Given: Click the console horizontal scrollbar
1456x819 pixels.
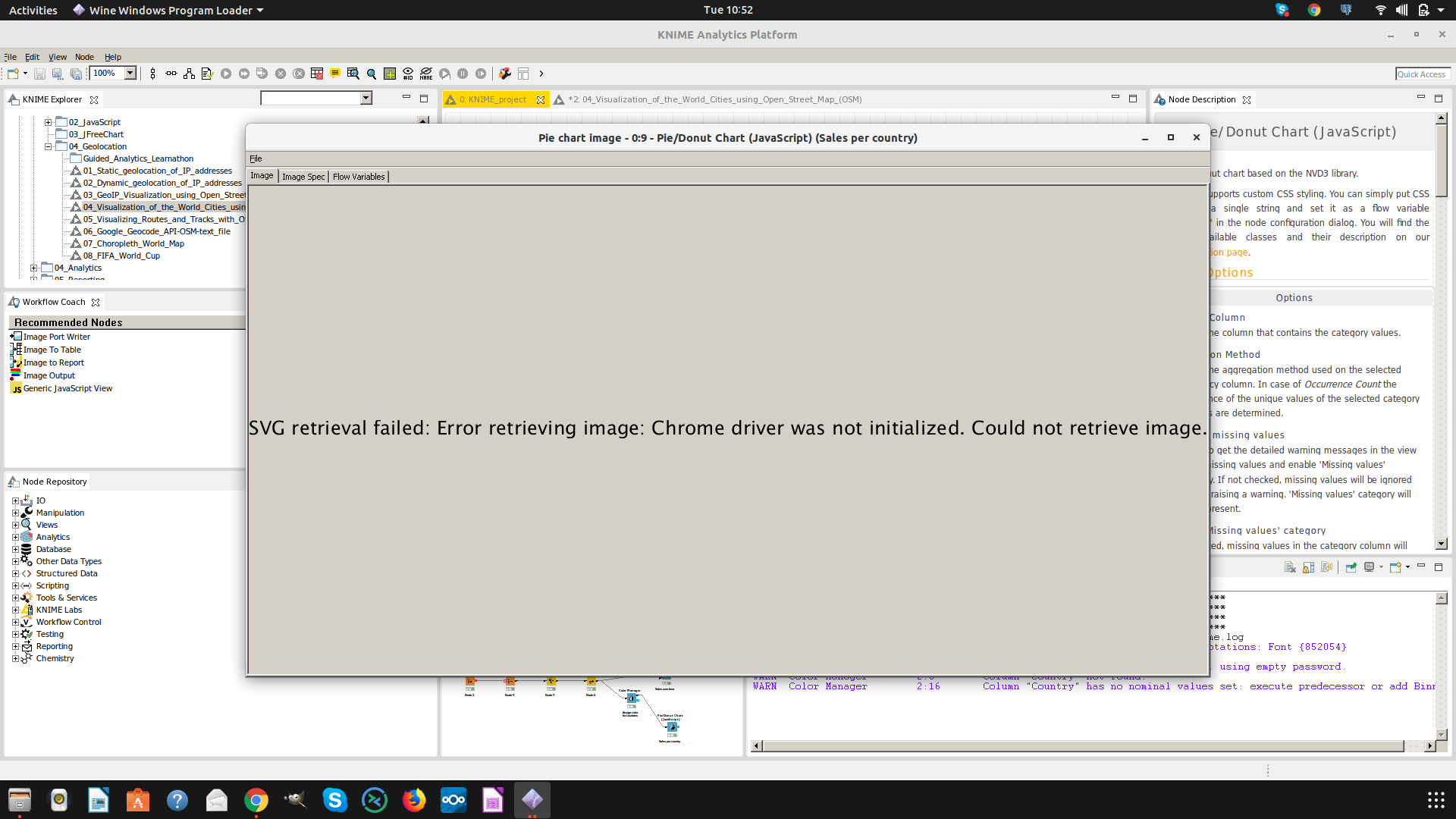Looking at the screenshot, I should pos(1083,746).
